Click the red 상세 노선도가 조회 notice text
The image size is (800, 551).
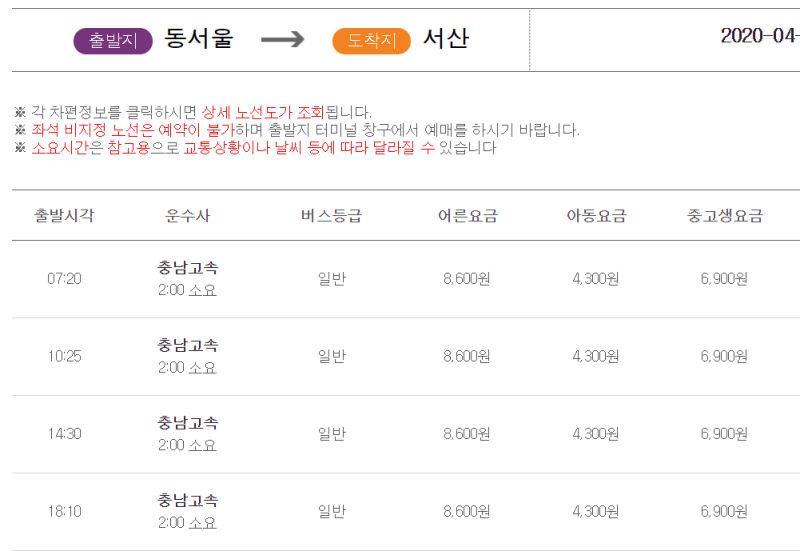click(x=263, y=112)
